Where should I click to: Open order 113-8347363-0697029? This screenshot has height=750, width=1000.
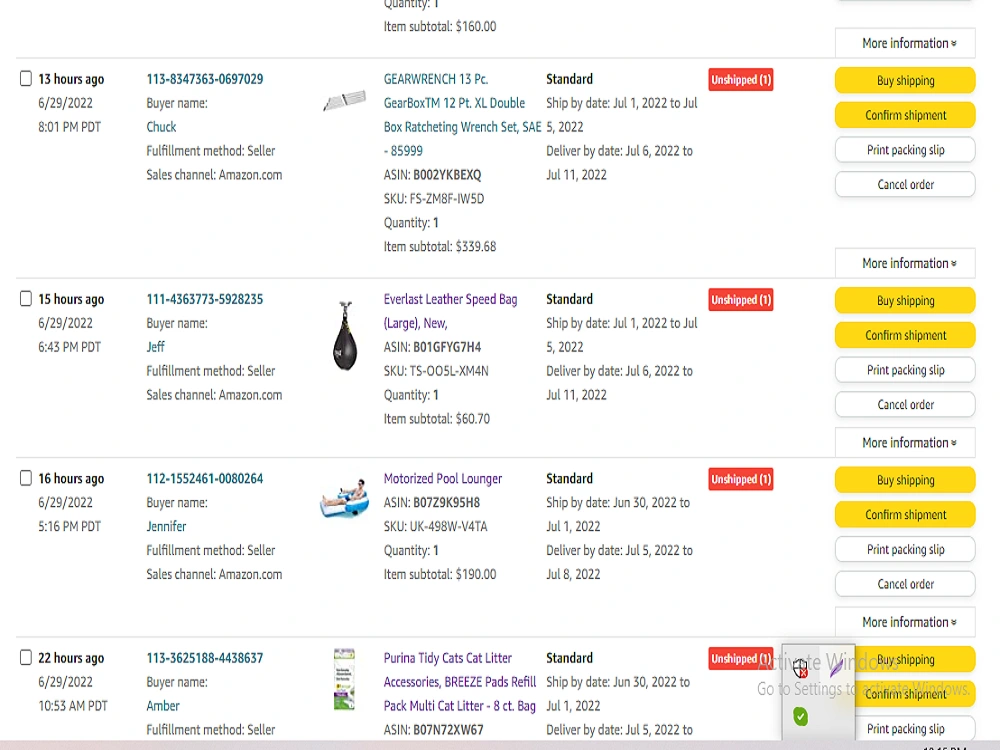tap(205, 79)
